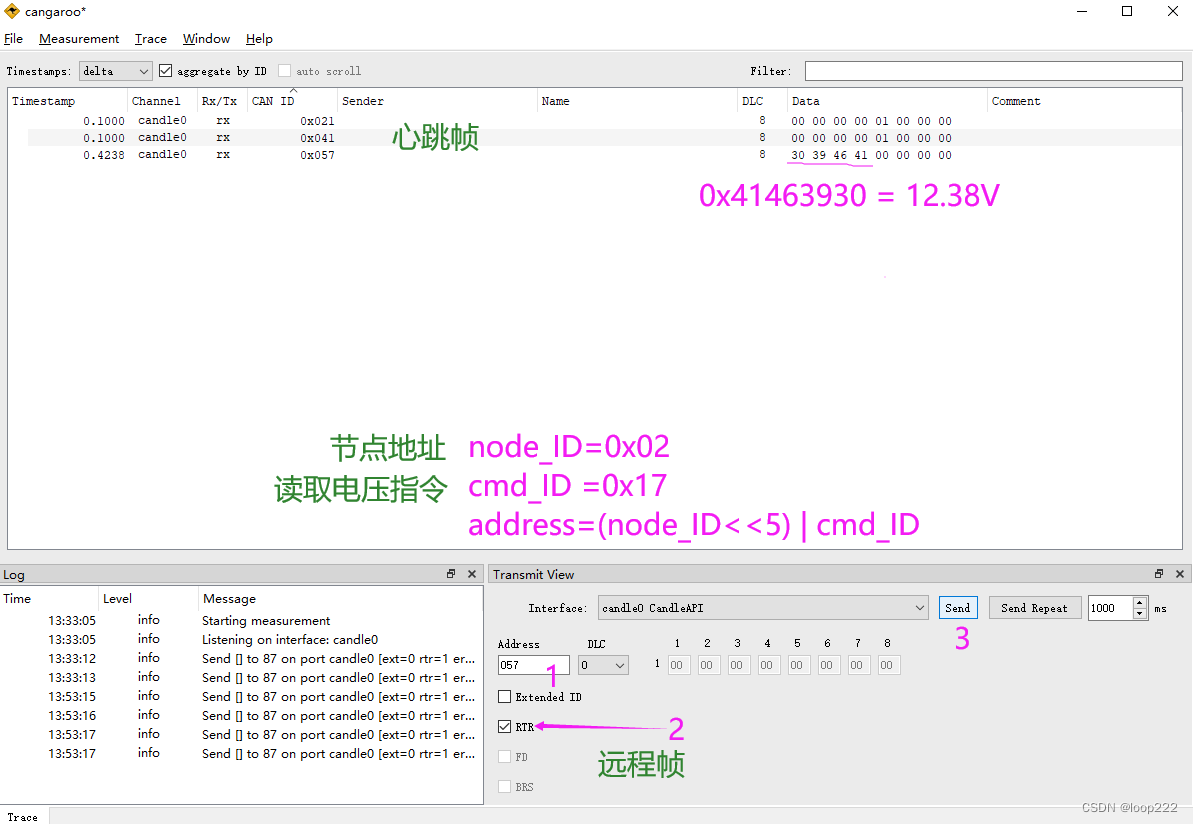
Task: Undock the Log panel using its float icon
Action: click(x=450, y=574)
